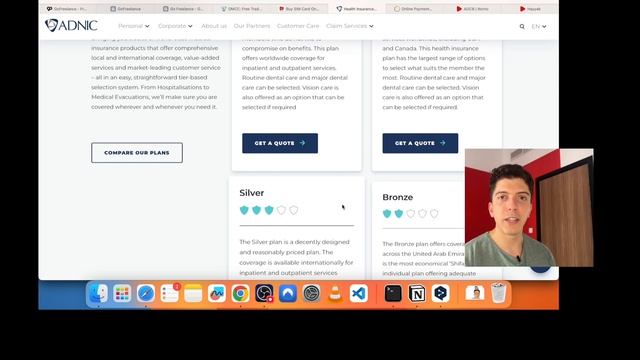Open OBS Studio from the dock
640x360 pixels.
click(x=264, y=293)
